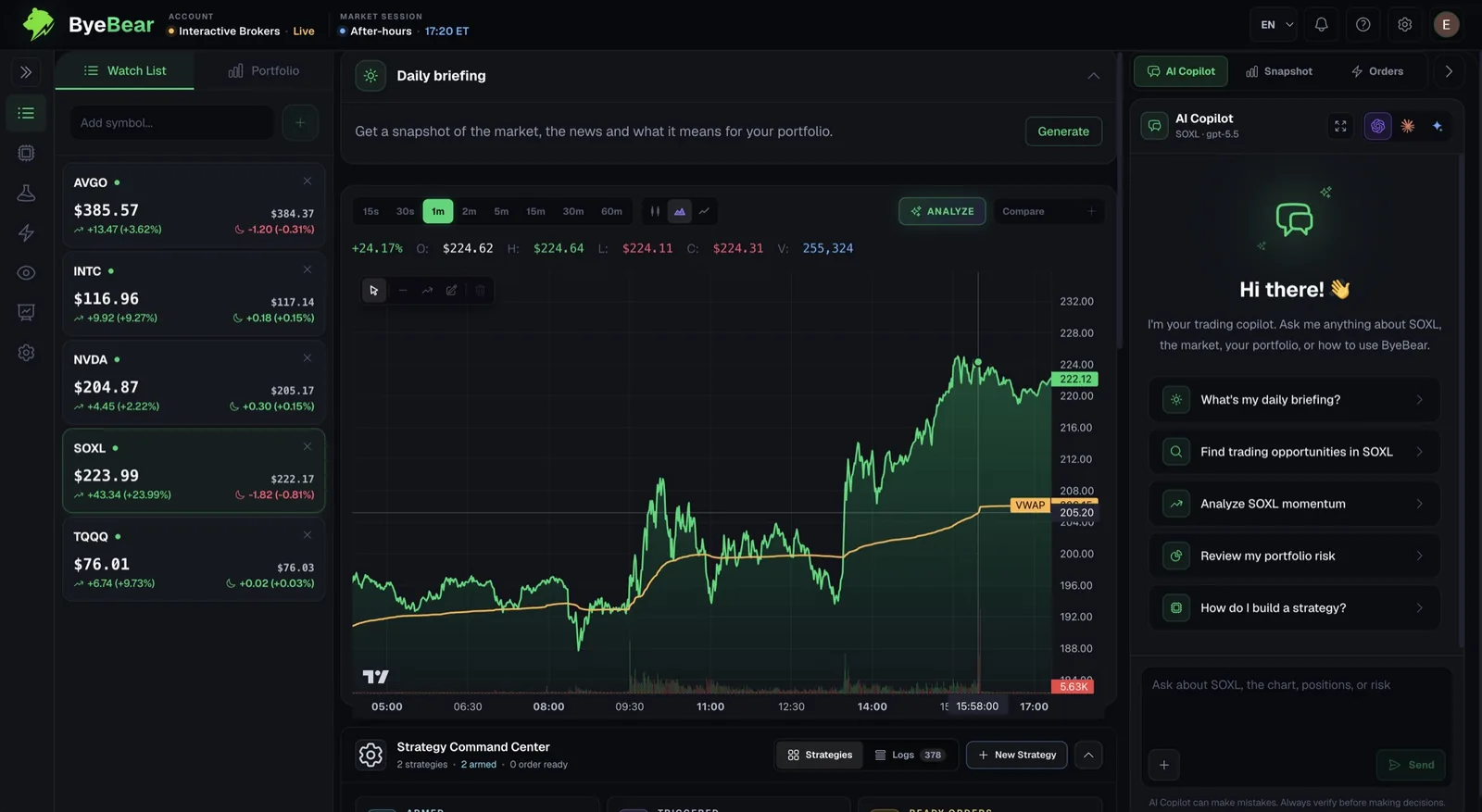The width and height of the screenshot is (1482, 812).
Task: Set chart interval to 2m
Action: [470, 211]
